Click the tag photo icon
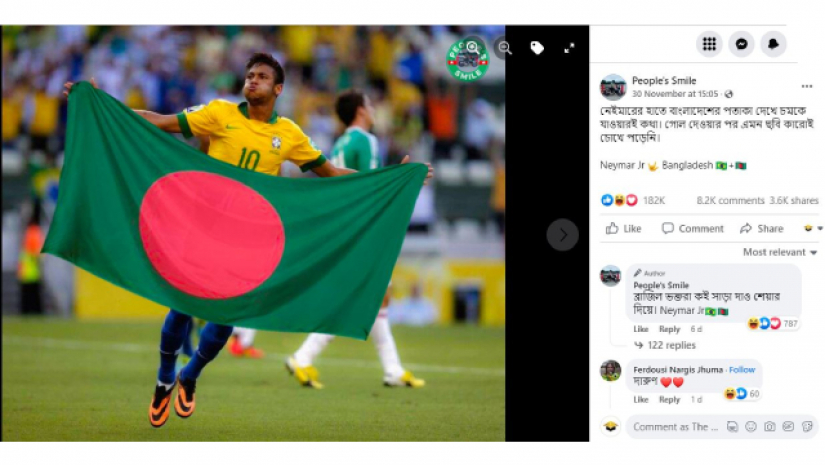Image resolution: width=825 pixels, height=465 pixels. [x=537, y=48]
